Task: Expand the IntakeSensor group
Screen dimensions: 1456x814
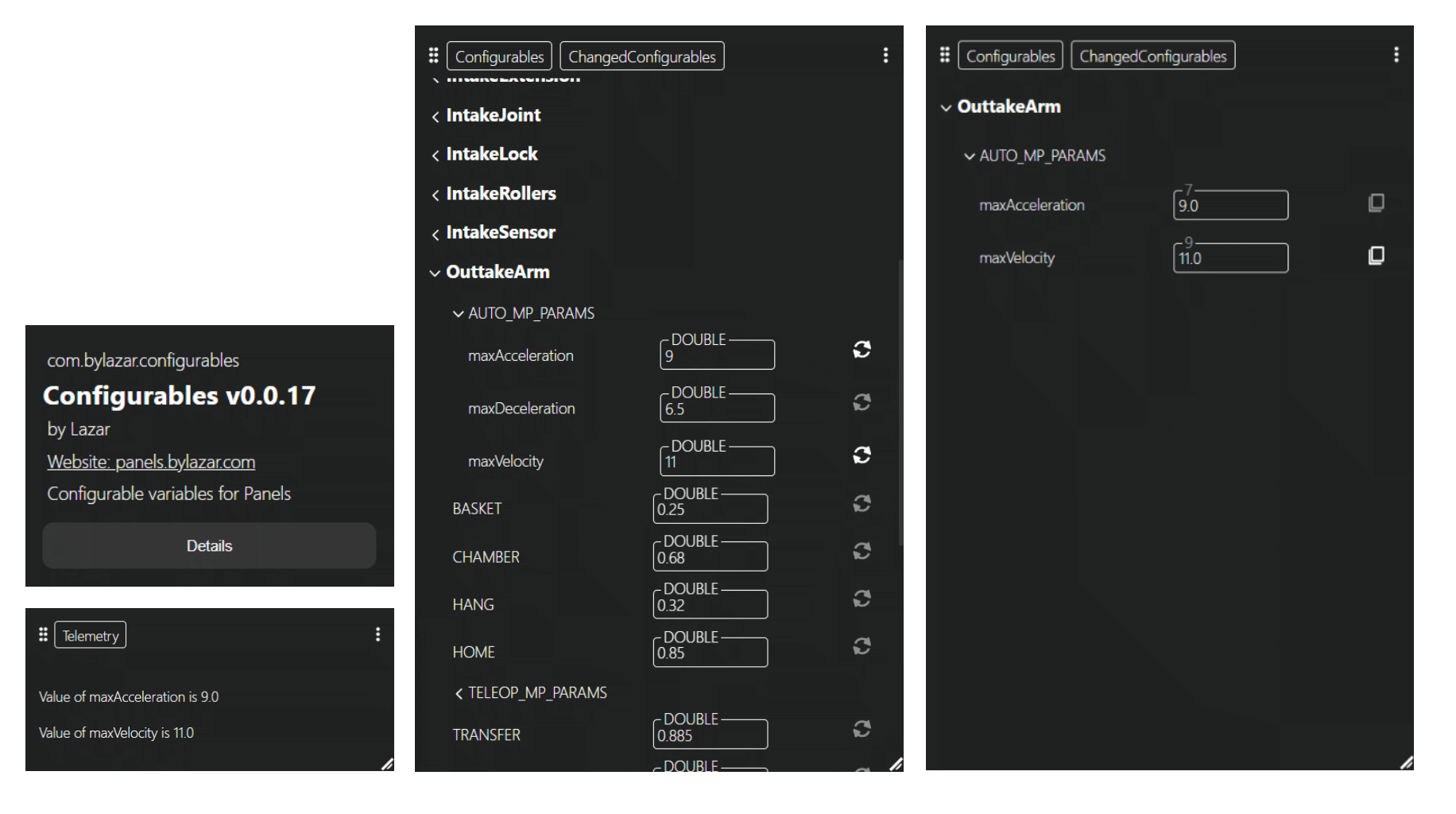Action: (x=494, y=232)
